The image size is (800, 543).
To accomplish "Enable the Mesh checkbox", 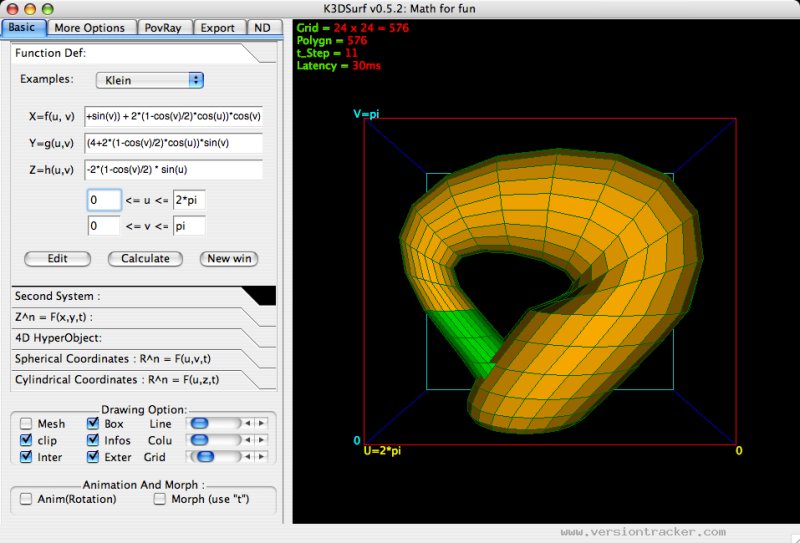I will [x=26, y=424].
